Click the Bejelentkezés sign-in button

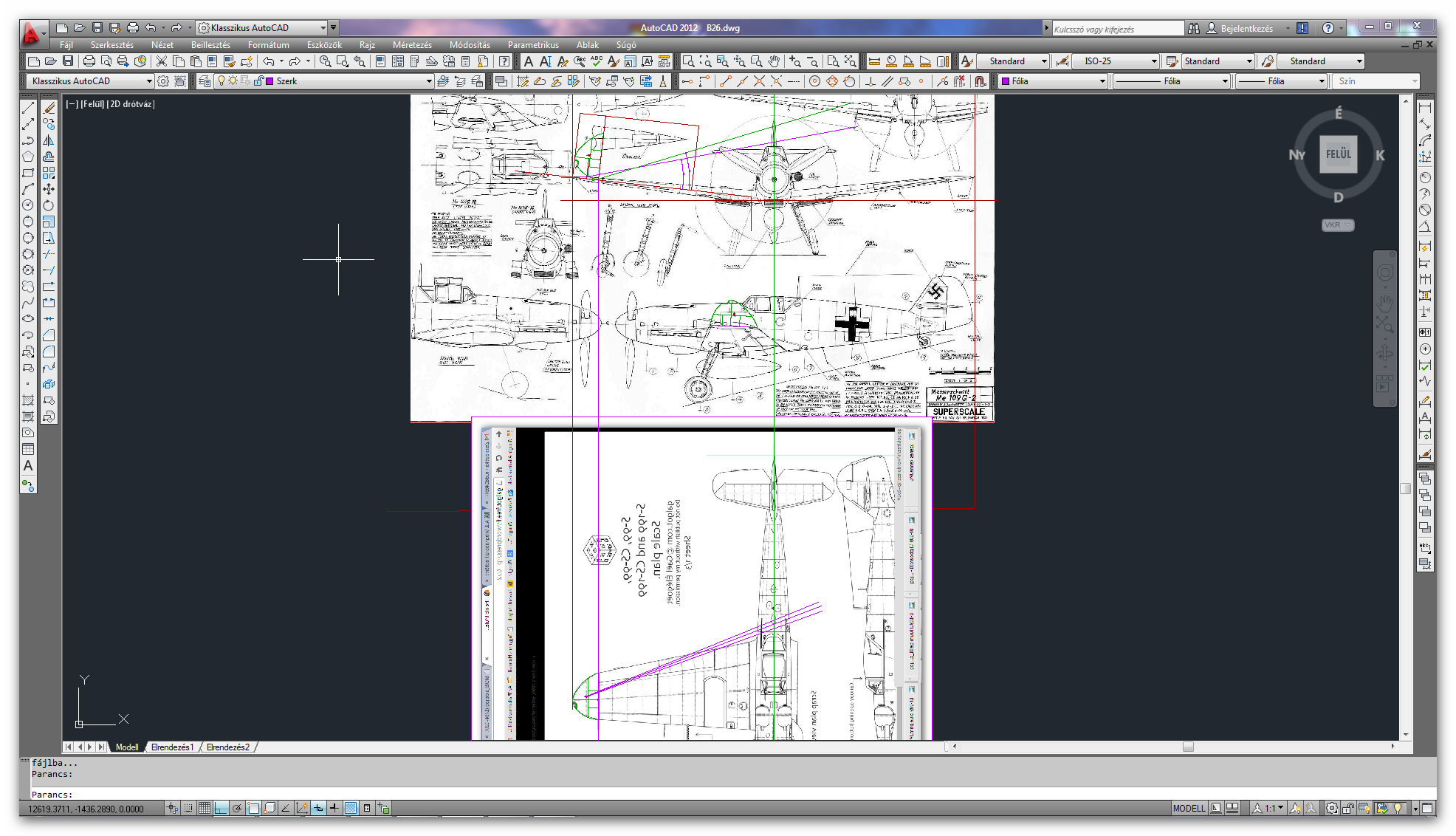click(1246, 28)
